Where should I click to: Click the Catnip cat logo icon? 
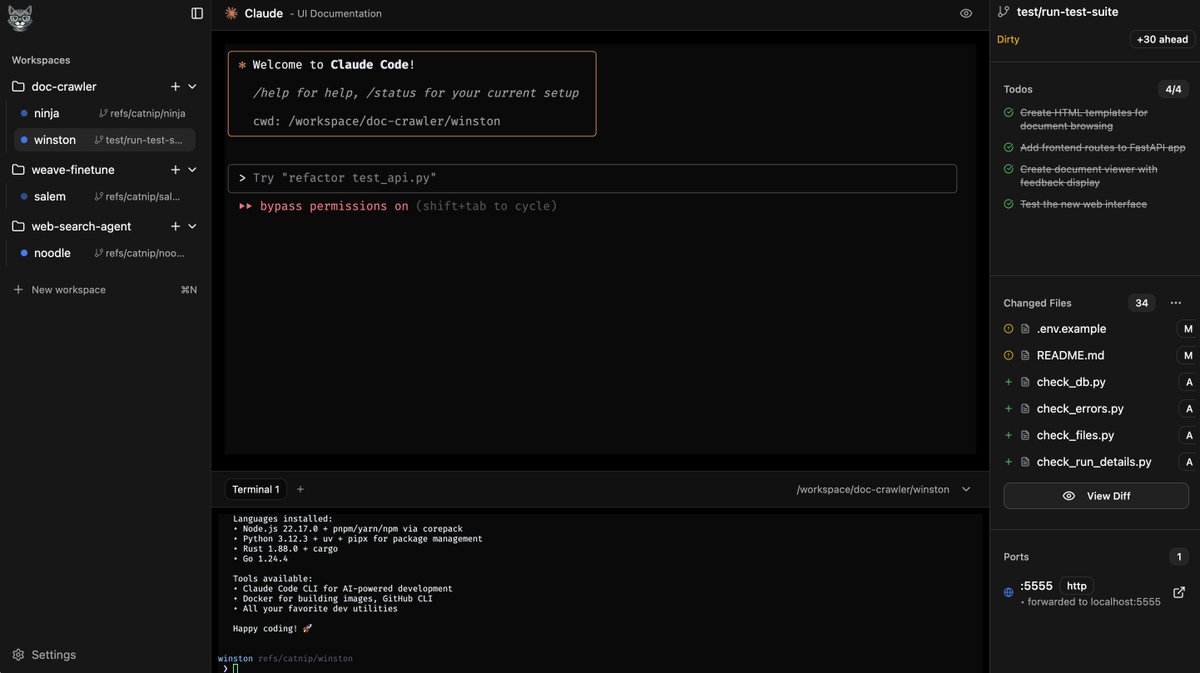[x=20, y=17]
